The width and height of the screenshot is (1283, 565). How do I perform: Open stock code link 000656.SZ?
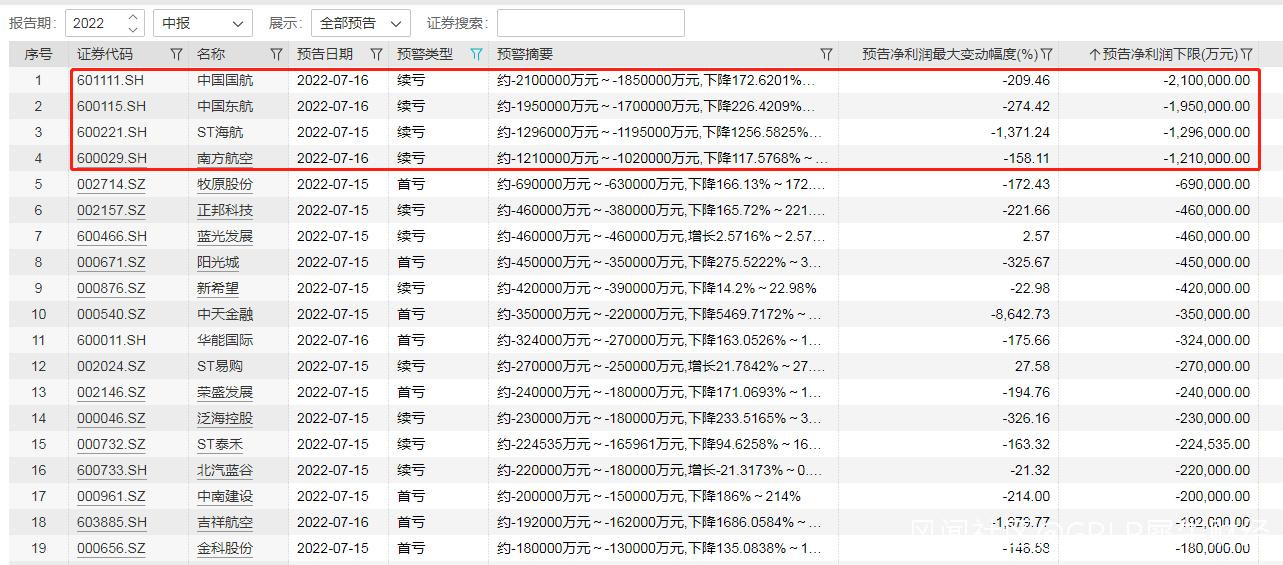click(x=111, y=548)
